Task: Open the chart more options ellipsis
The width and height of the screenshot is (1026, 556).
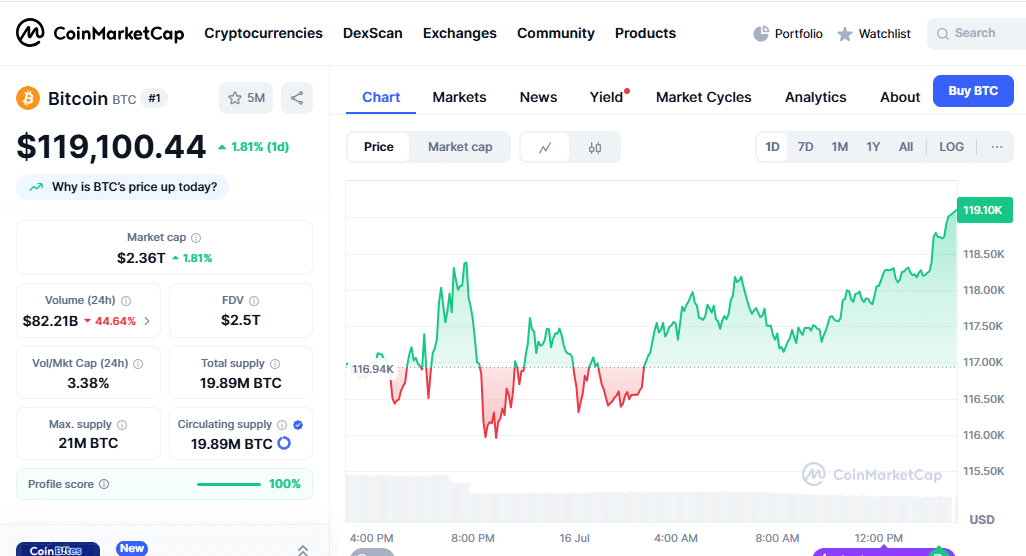Action: tap(997, 147)
